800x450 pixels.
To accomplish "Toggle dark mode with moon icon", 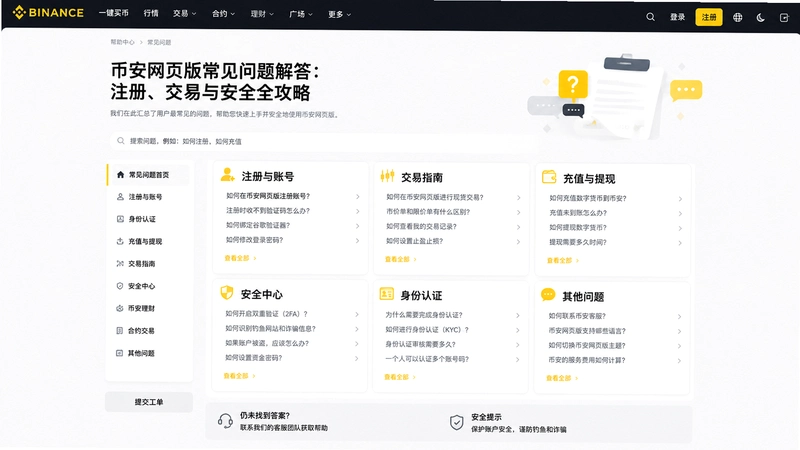I will (x=760, y=17).
